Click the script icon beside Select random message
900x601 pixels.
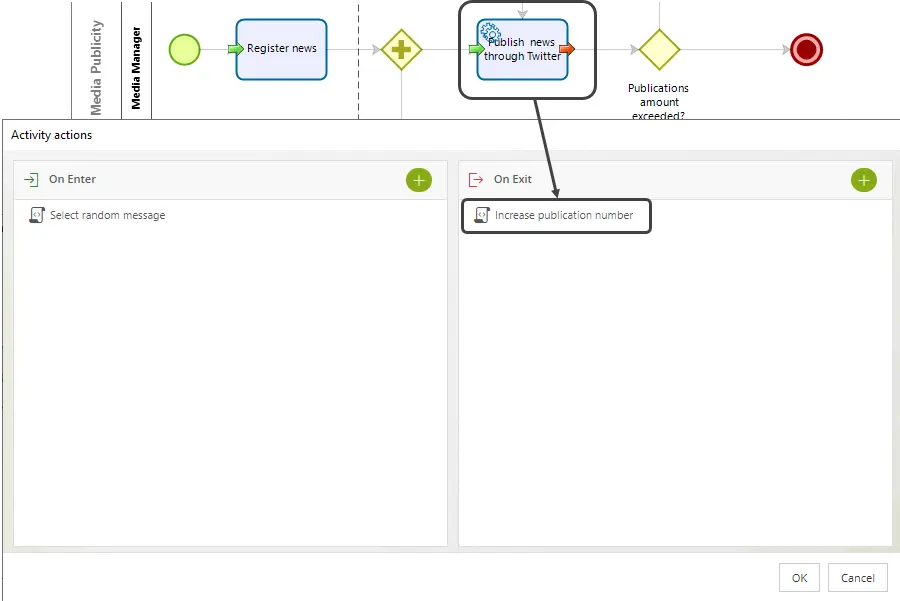37,215
